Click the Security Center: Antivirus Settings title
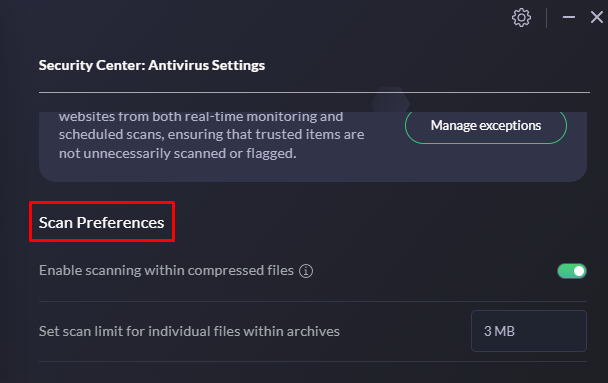The image size is (608, 383). 152,65
